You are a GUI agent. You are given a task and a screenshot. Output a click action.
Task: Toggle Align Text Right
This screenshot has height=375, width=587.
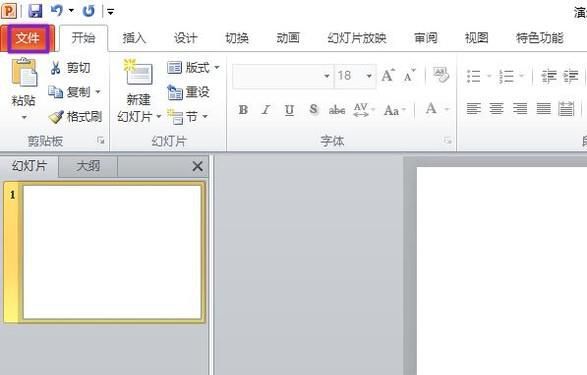click(x=520, y=109)
